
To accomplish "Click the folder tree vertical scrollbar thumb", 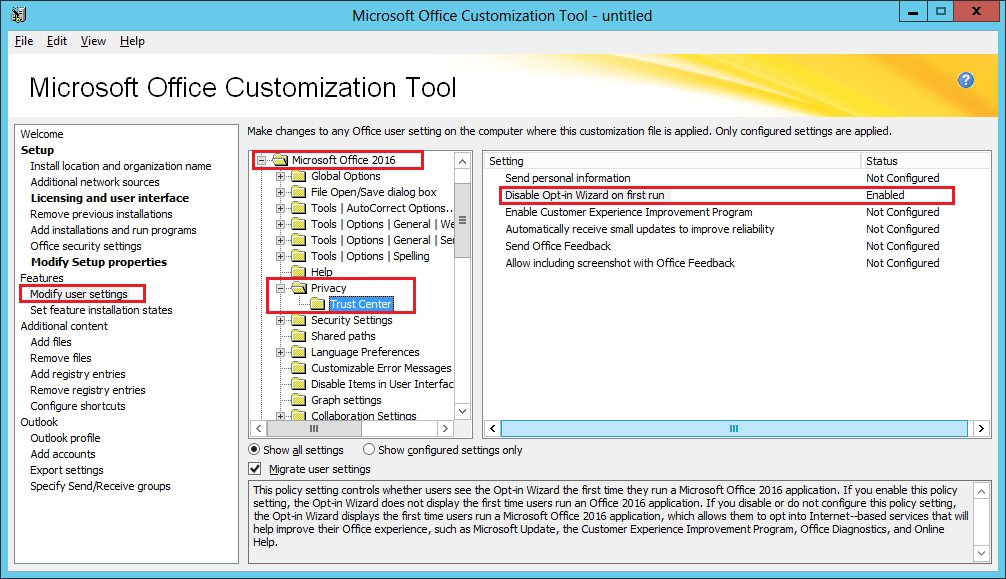I will pos(462,220).
